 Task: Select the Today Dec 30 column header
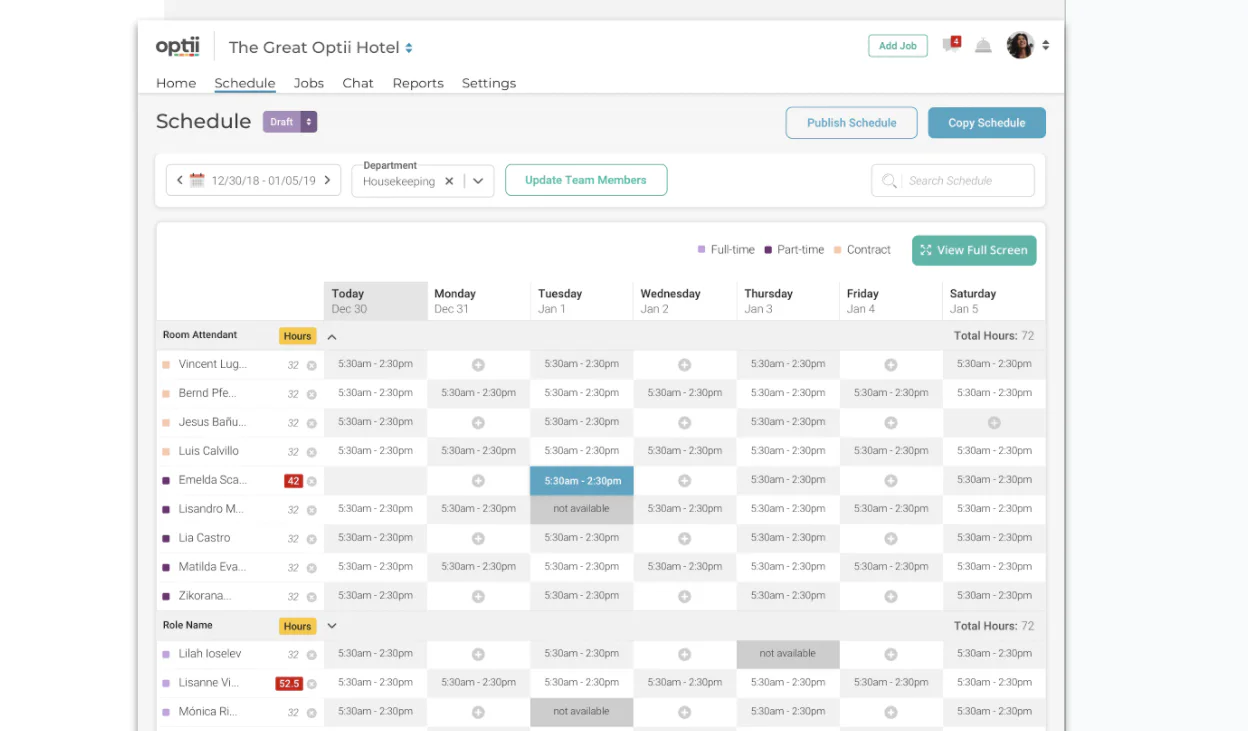pos(376,301)
